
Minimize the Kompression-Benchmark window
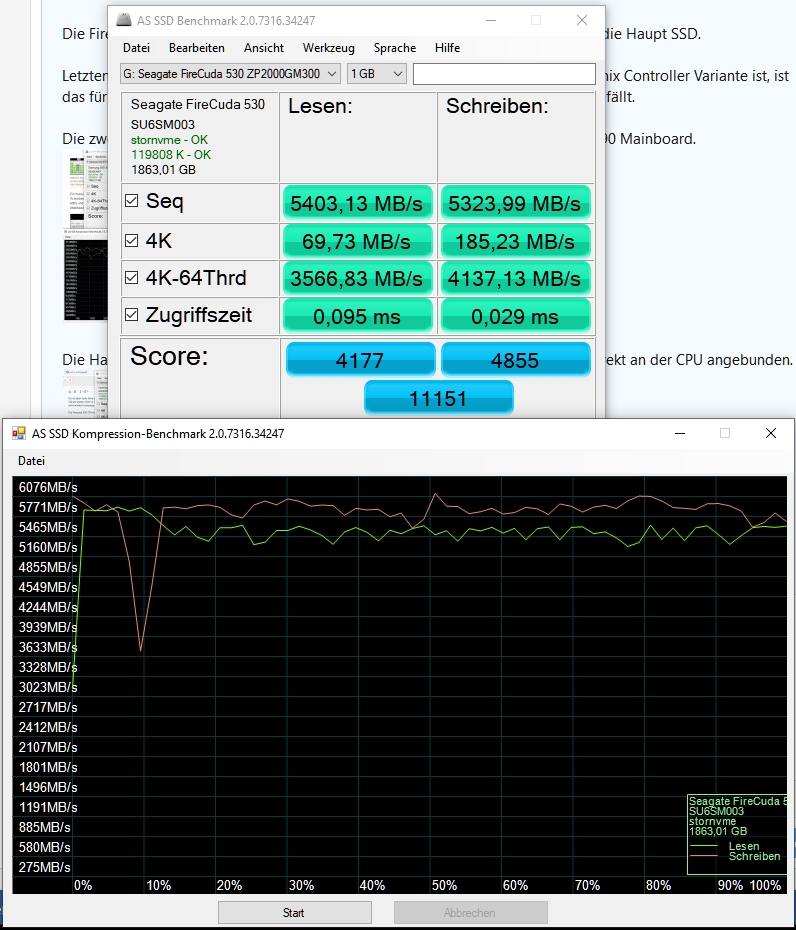[x=680, y=434]
